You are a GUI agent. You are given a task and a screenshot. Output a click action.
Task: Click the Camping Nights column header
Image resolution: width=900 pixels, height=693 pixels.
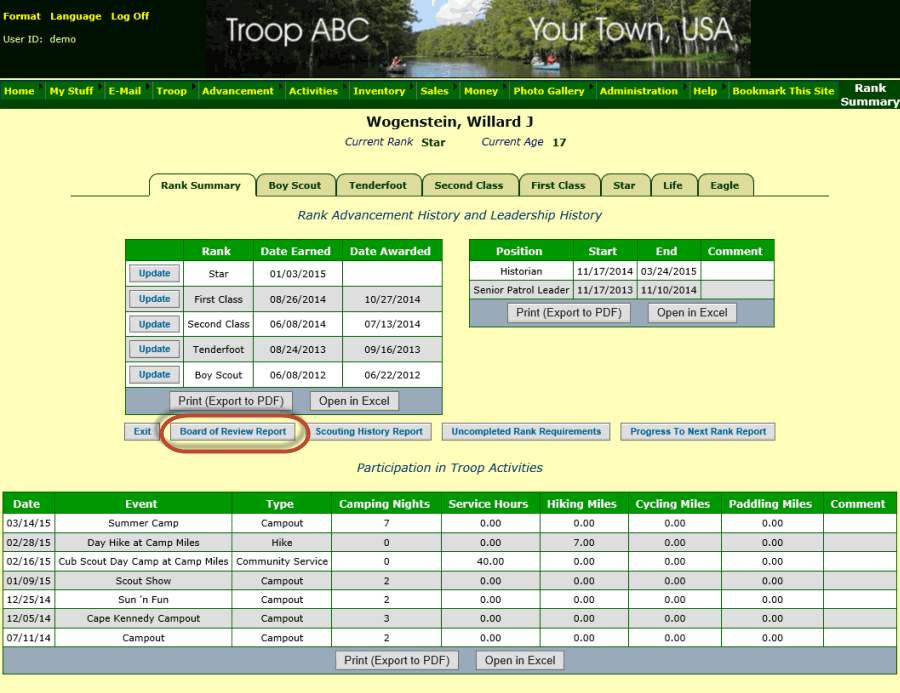click(x=385, y=504)
